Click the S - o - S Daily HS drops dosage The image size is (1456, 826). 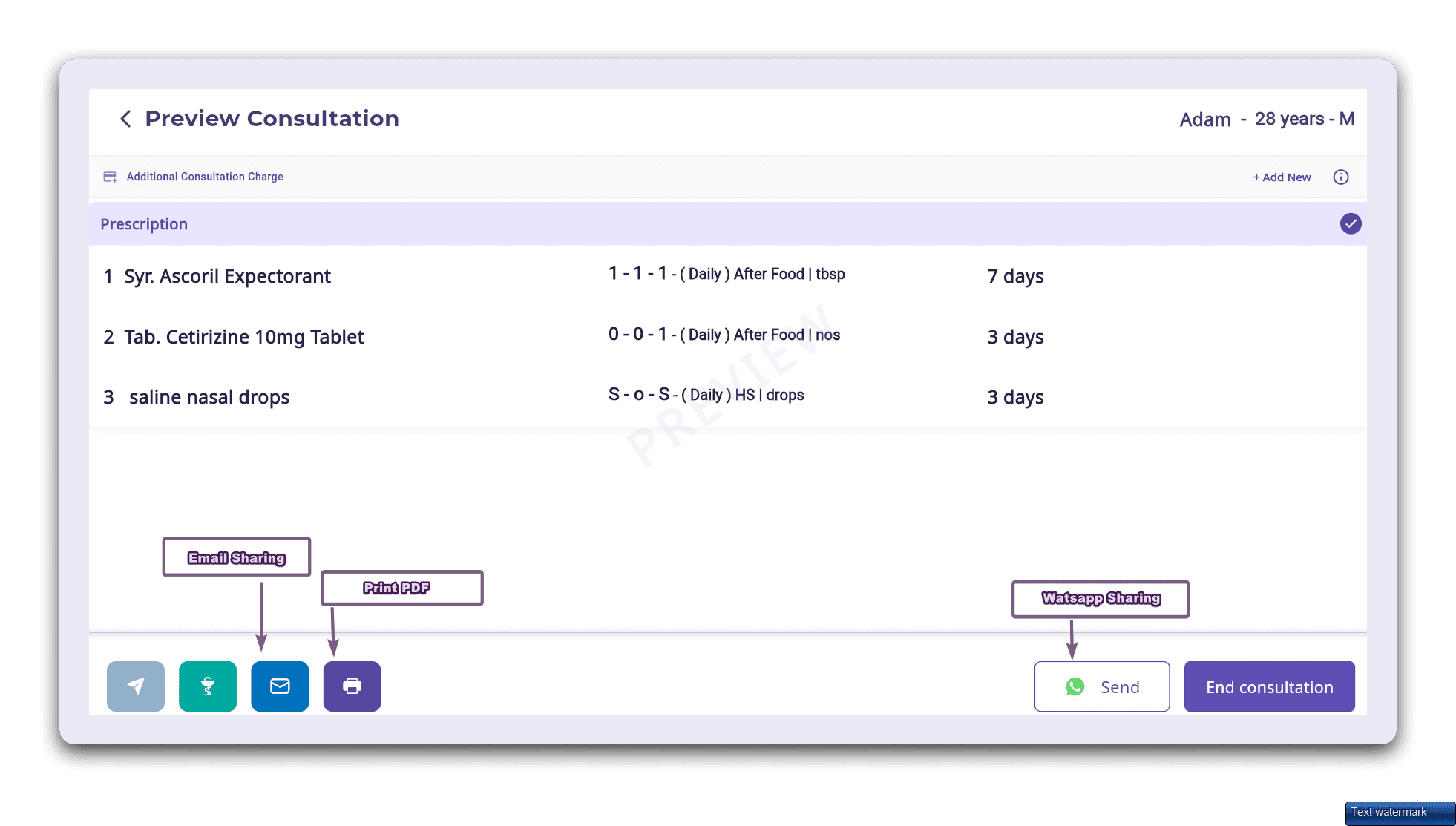click(x=706, y=395)
